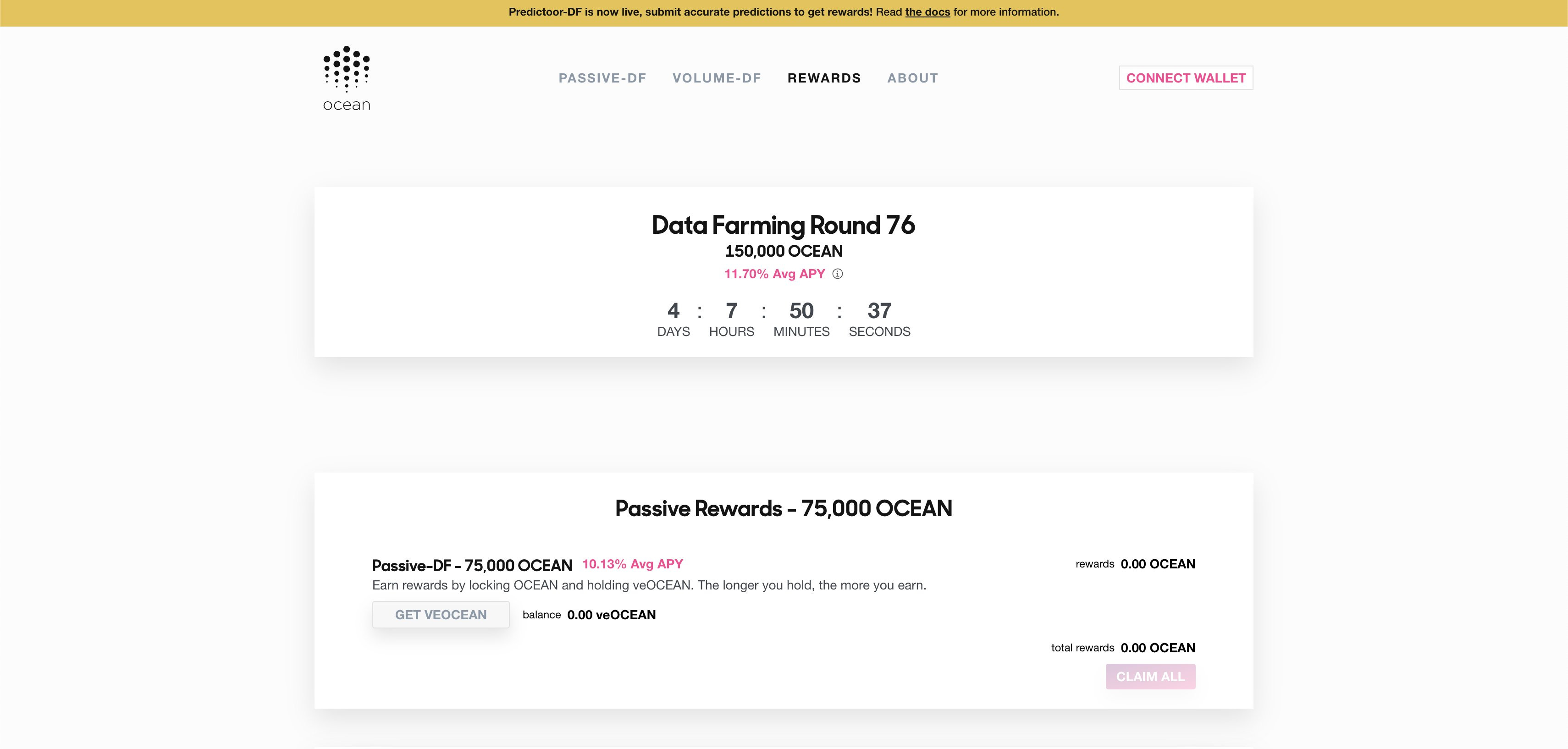Click the 10.13% Avg APY label
Screen dimensions: 1568x749
click(632, 564)
